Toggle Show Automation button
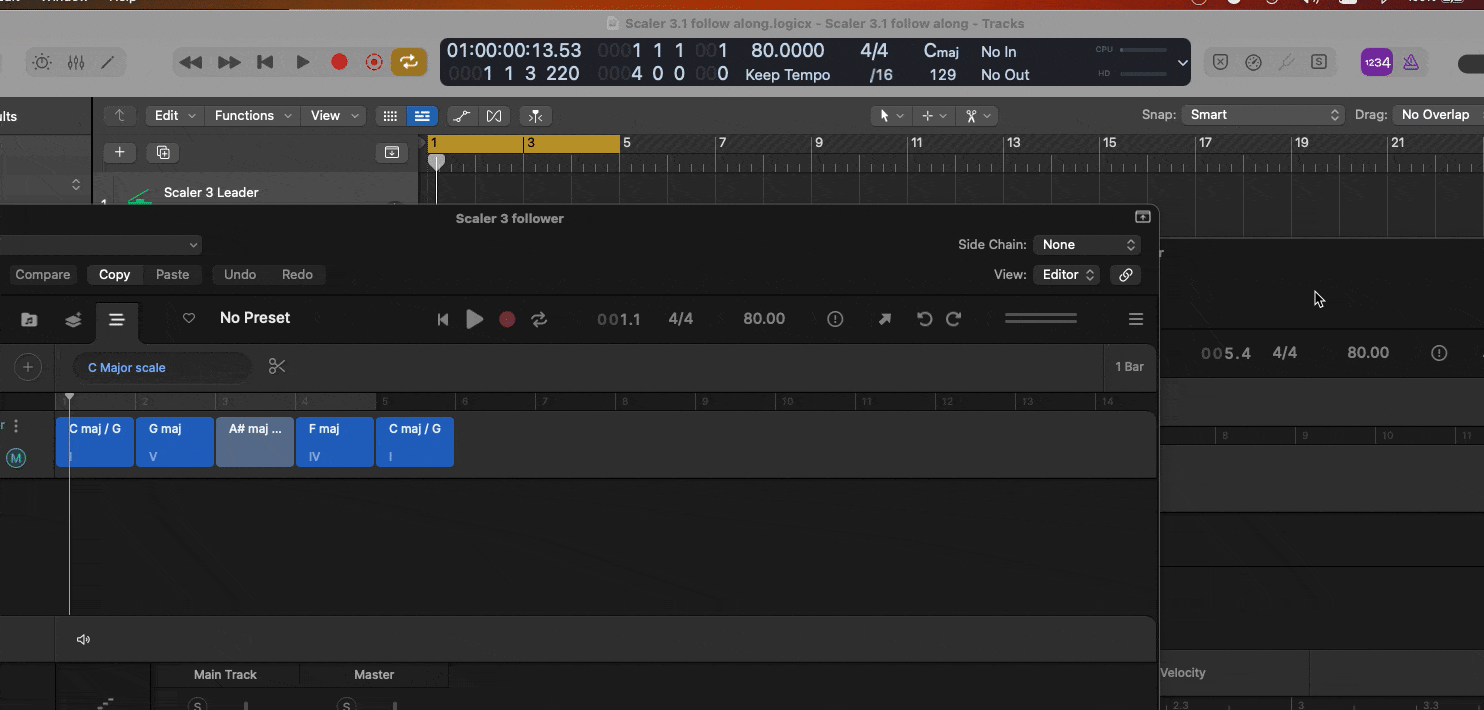The width and height of the screenshot is (1484, 710). [461, 116]
